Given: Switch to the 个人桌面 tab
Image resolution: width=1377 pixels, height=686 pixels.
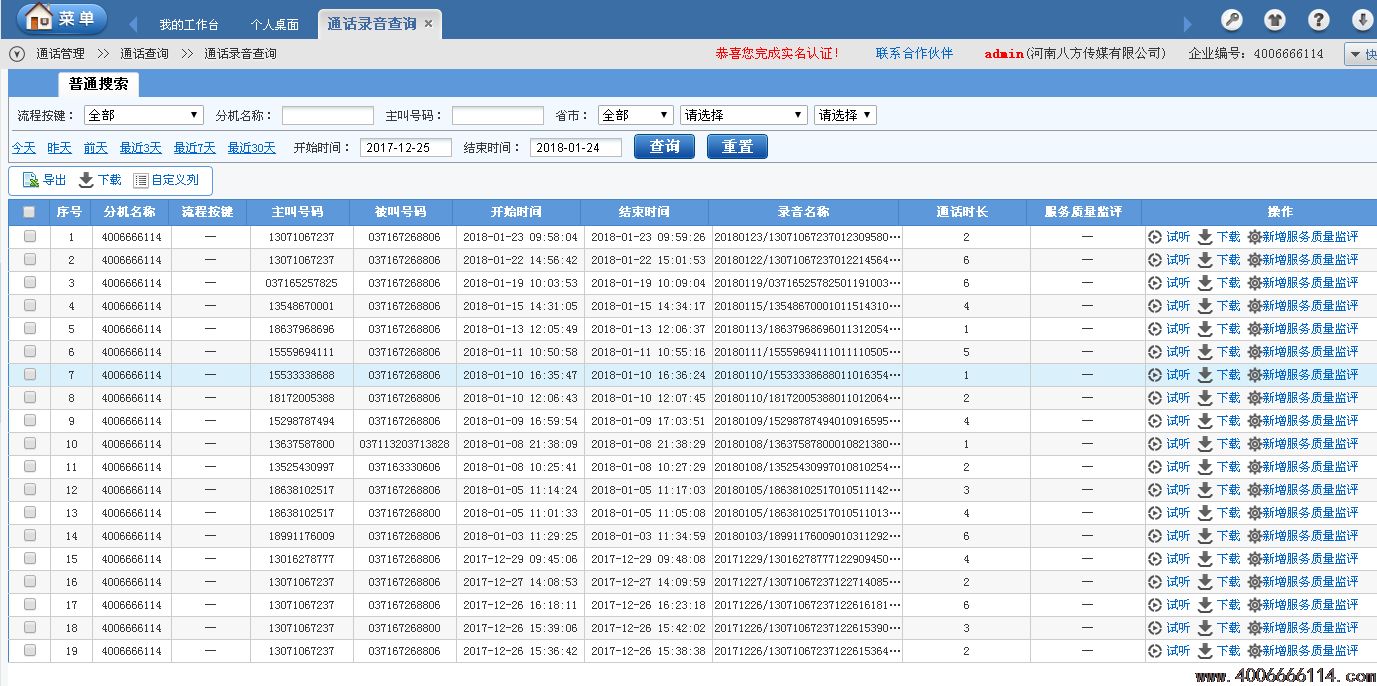Looking at the screenshot, I should pyautogui.click(x=274, y=25).
